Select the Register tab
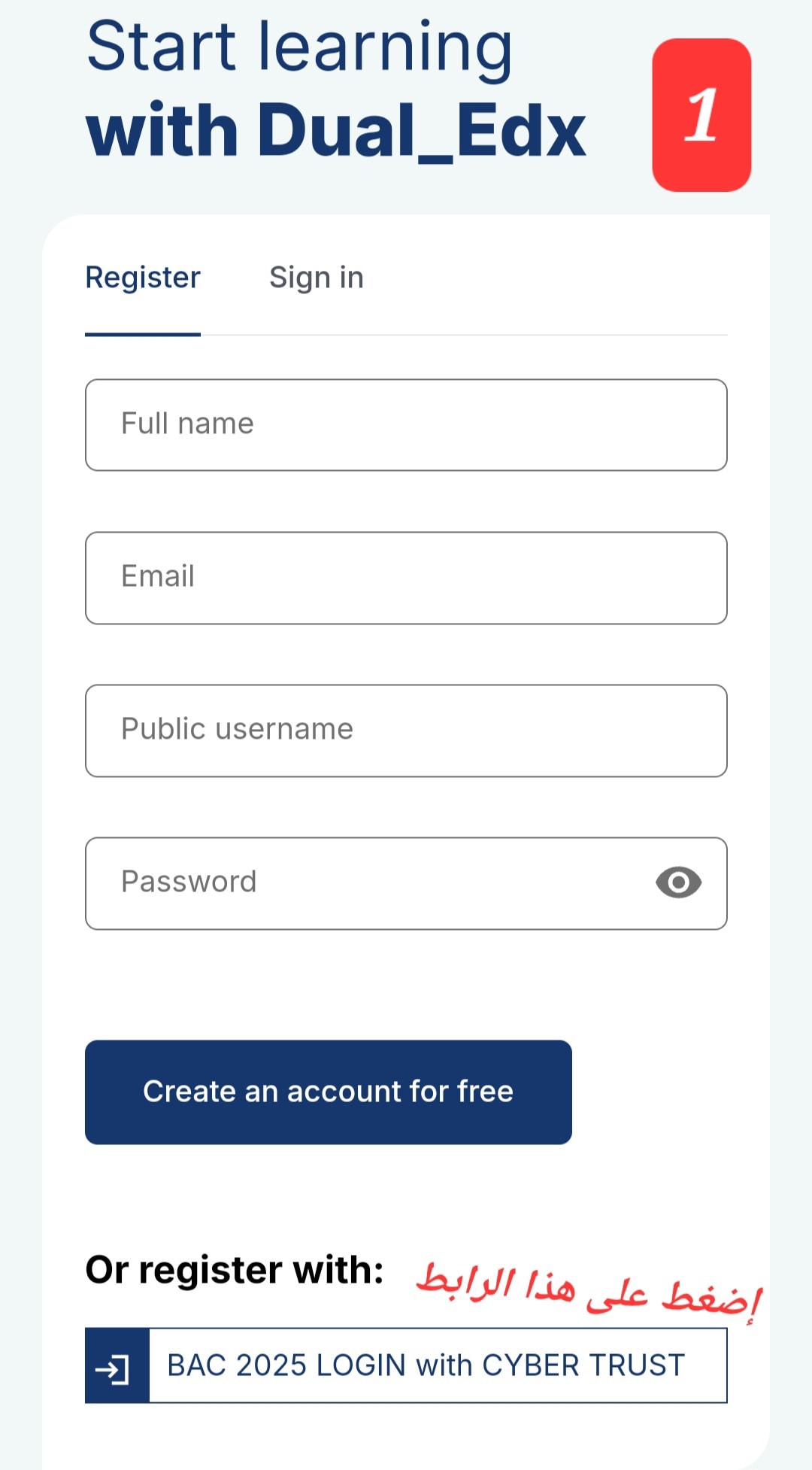812x1470 pixels. point(143,278)
